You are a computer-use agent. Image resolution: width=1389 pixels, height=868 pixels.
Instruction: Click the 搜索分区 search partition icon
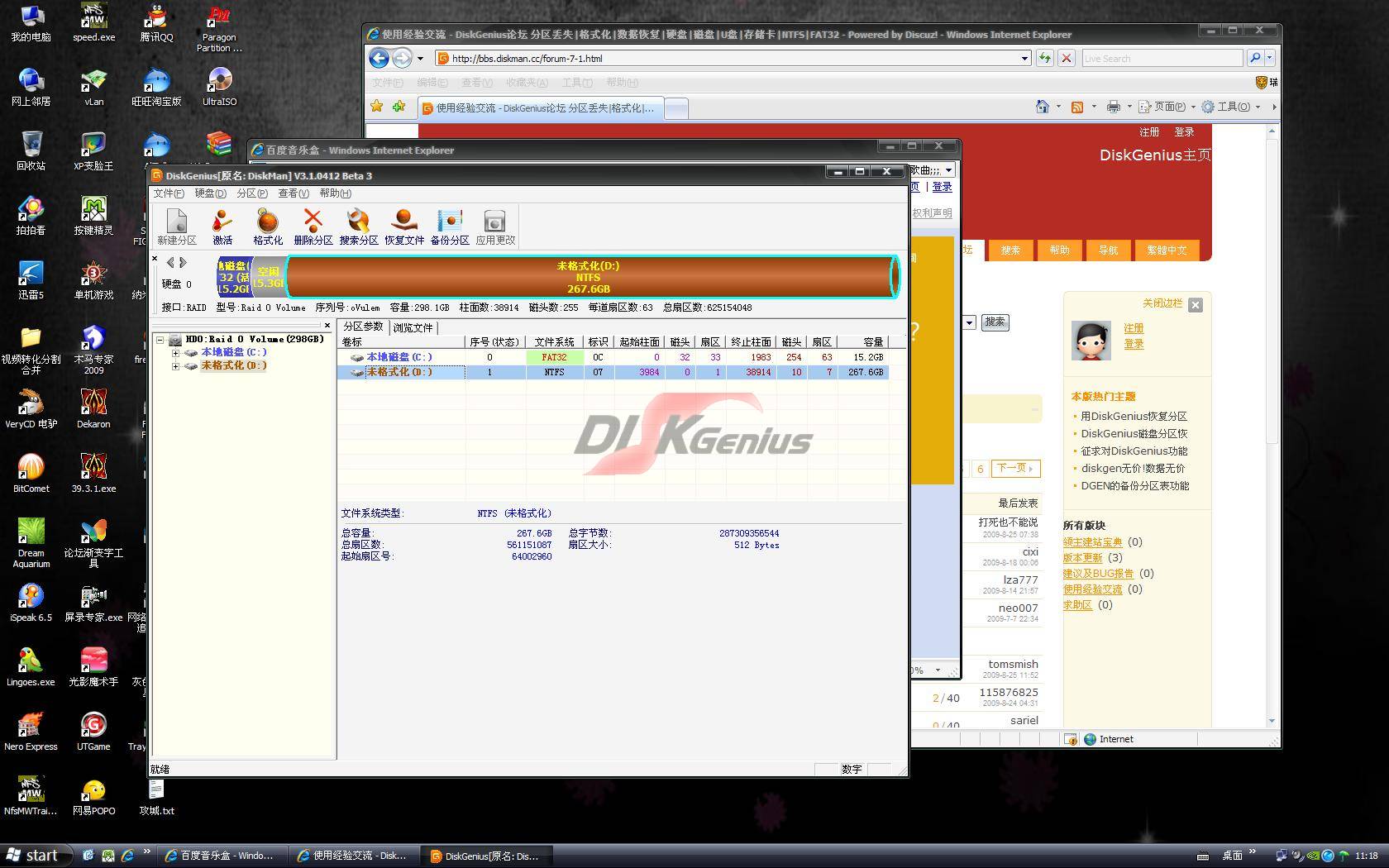tap(359, 227)
